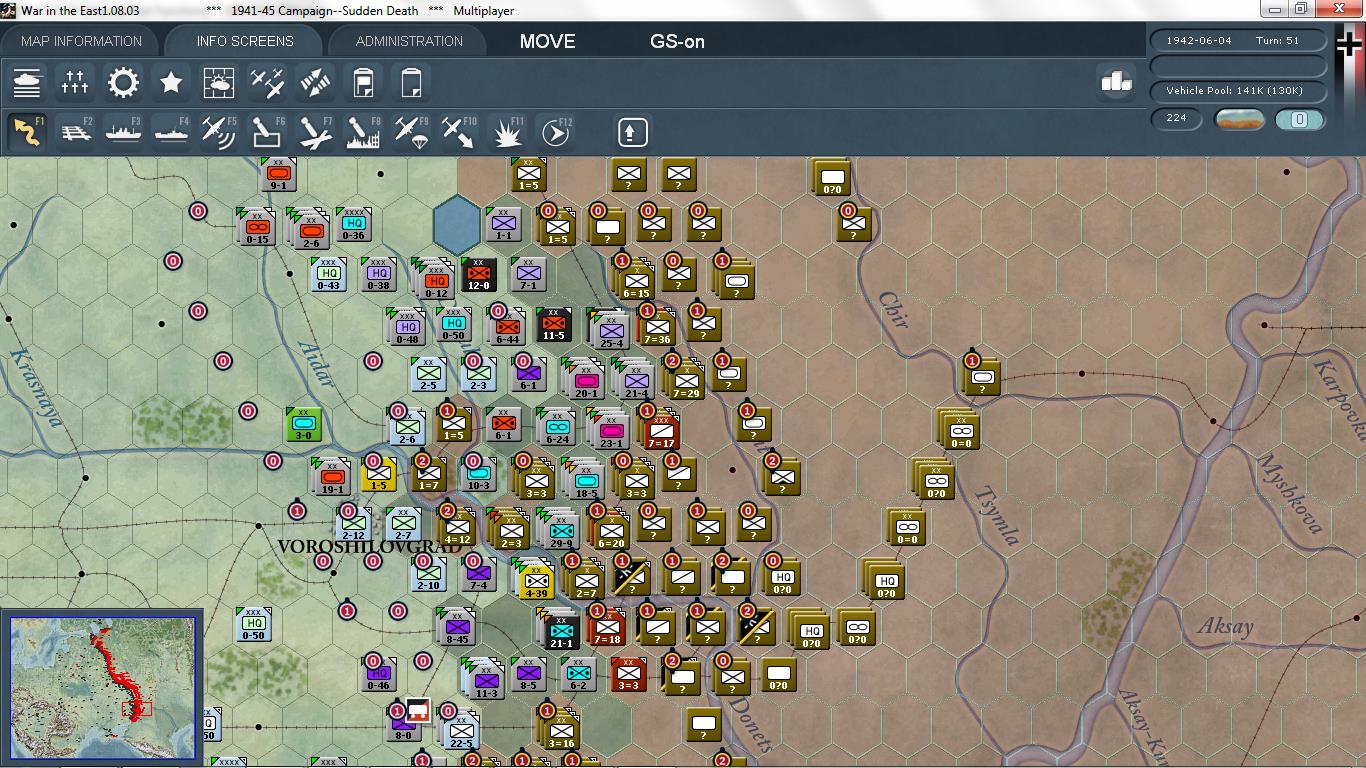Select the black 21-1 unit counter
This screenshot has width=1366, height=768.
(561, 630)
